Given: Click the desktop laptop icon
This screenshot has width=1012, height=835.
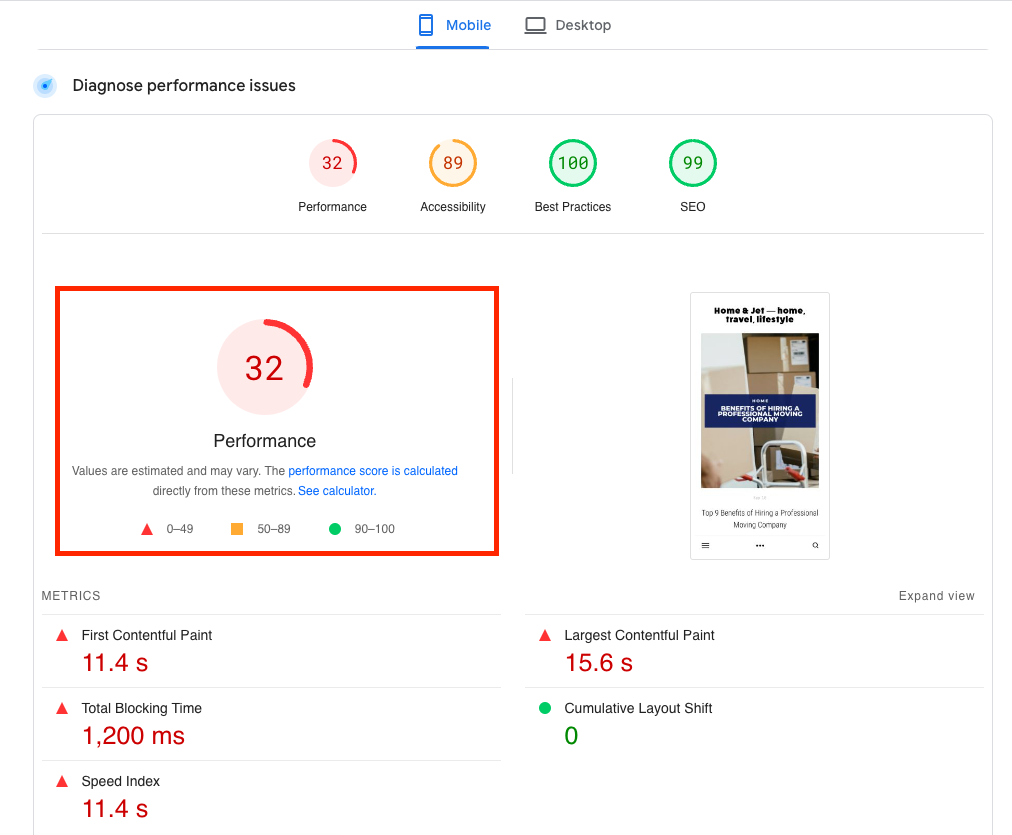Looking at the screenshot, I should coord(535,25).
